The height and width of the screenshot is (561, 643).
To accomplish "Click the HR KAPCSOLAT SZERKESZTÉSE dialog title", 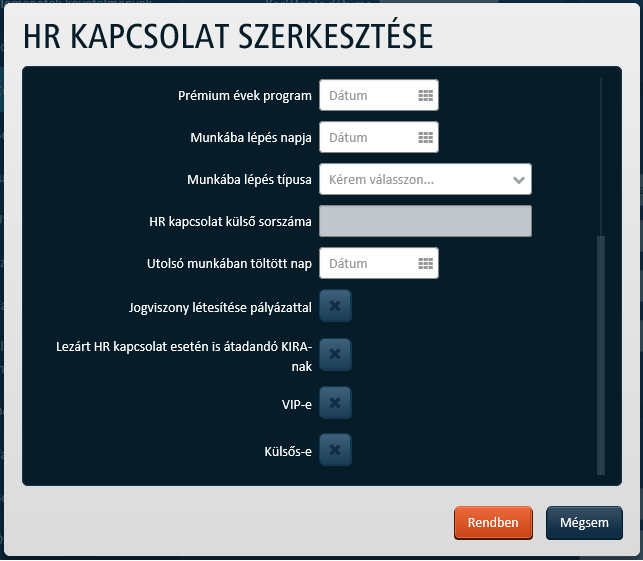I will point(228,37).
